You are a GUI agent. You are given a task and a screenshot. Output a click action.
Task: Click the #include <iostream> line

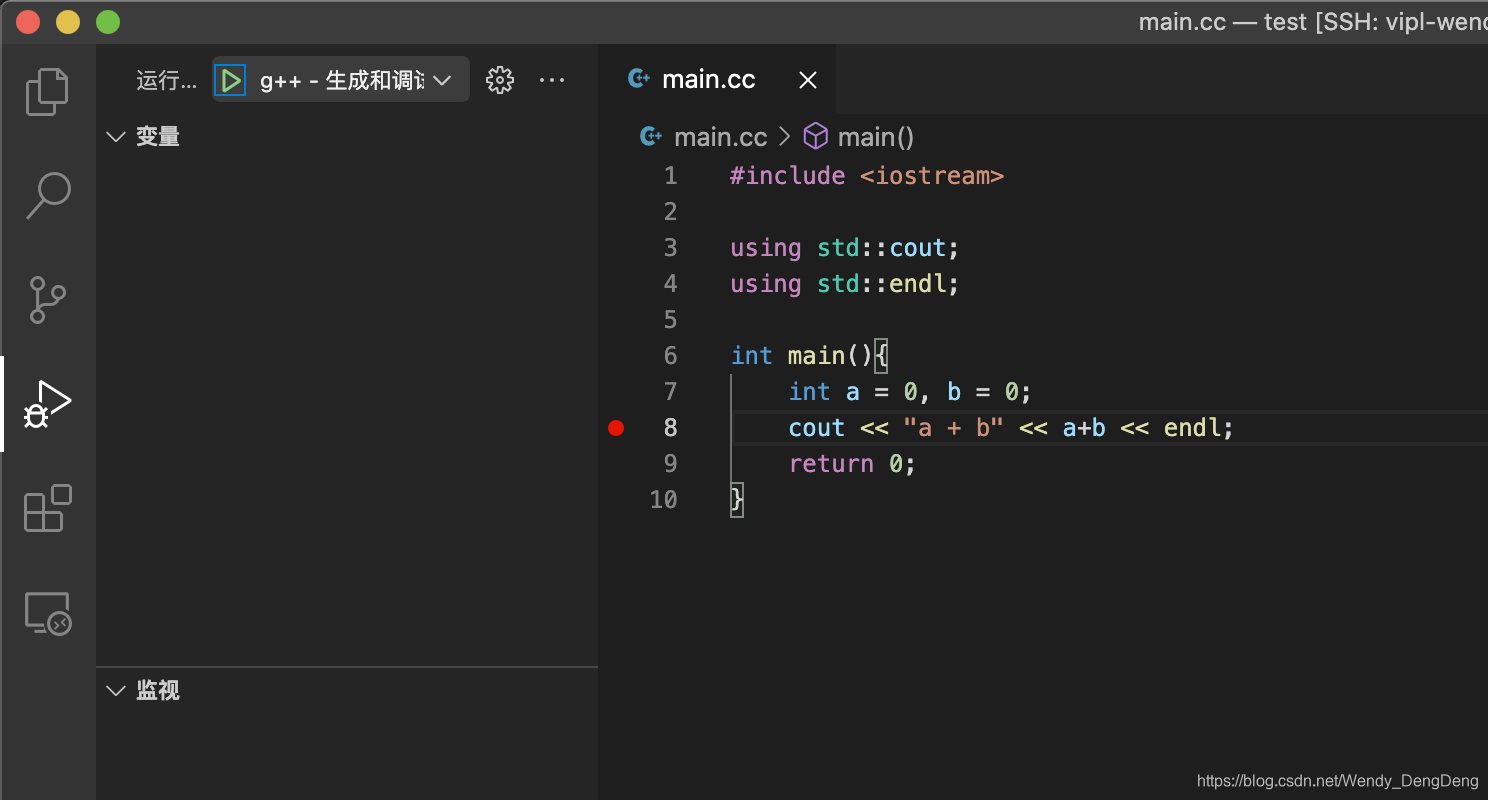(867, 176)
